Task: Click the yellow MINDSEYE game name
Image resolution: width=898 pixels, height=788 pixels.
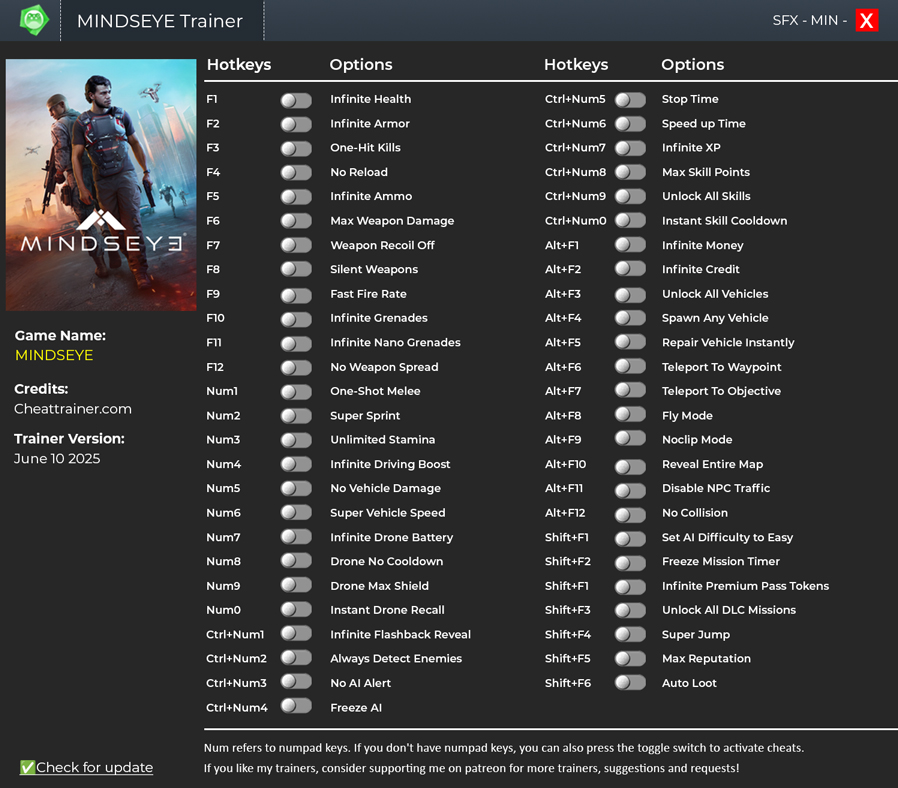Action: [54, 355]
